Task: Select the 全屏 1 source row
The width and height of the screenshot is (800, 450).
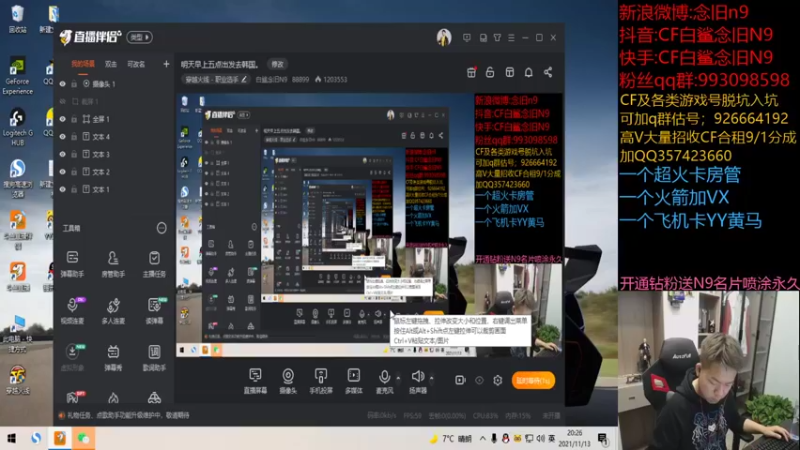Action: coord(113,119)
